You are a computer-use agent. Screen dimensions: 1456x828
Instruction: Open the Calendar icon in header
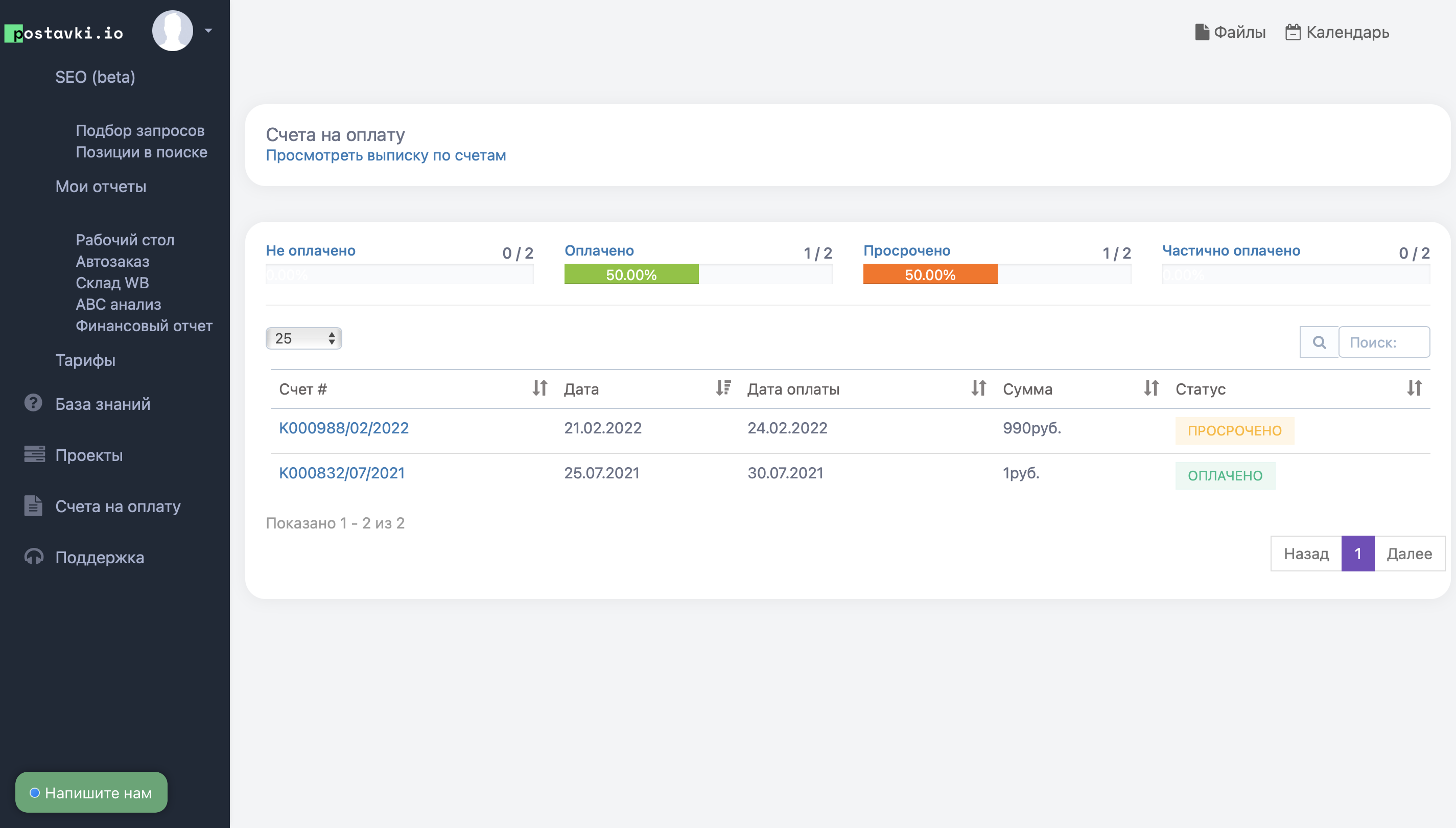coord(1293,32)
